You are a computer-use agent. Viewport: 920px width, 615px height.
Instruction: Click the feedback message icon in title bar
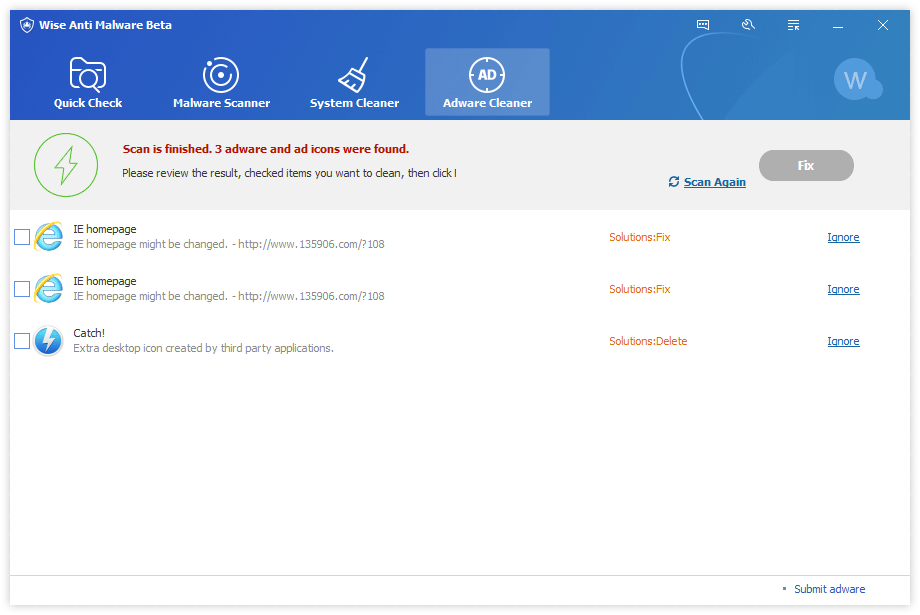pyautogui.click(x=703, y=25)
